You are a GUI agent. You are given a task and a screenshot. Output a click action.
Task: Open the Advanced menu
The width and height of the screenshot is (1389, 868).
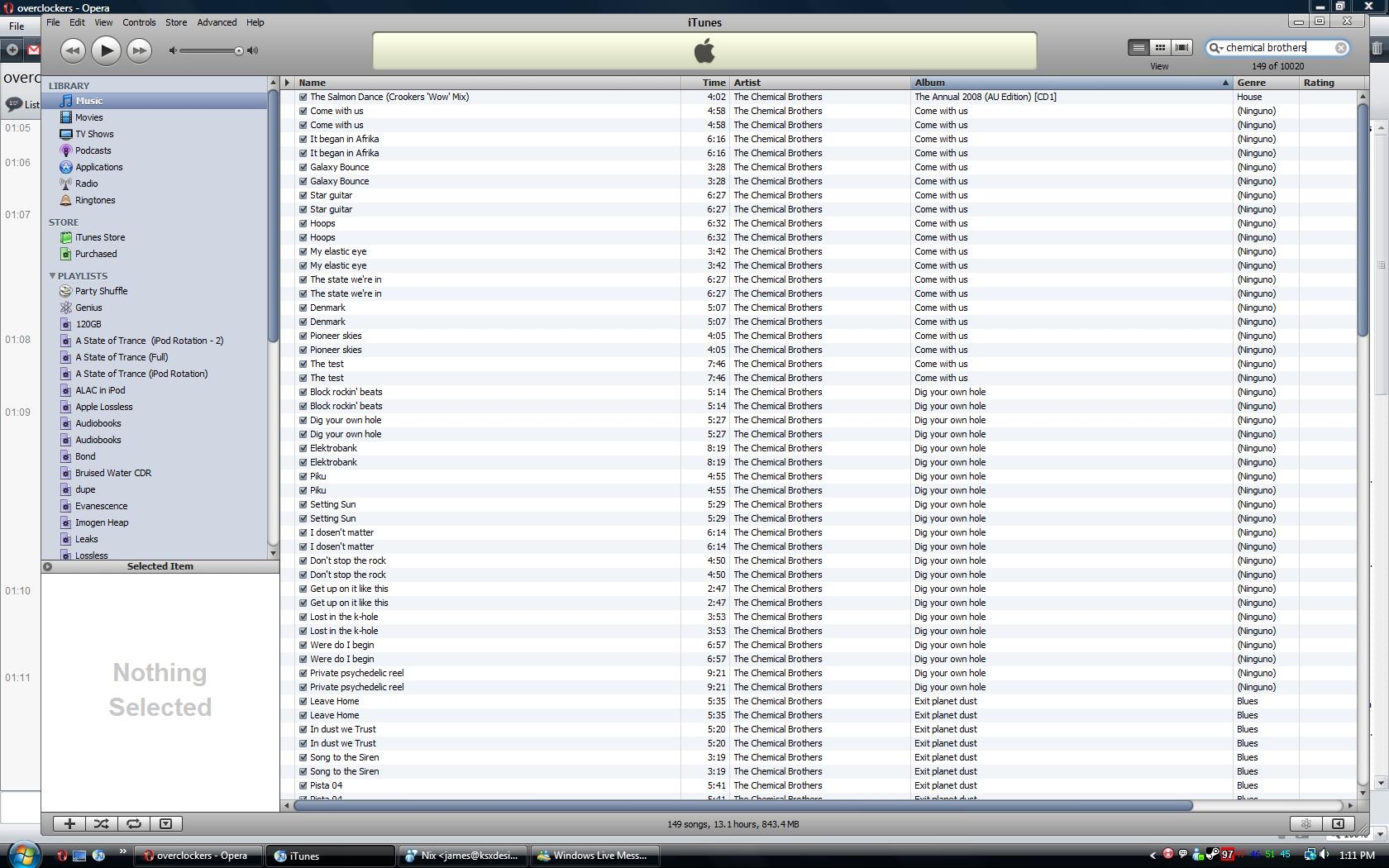tap(217, 22)
